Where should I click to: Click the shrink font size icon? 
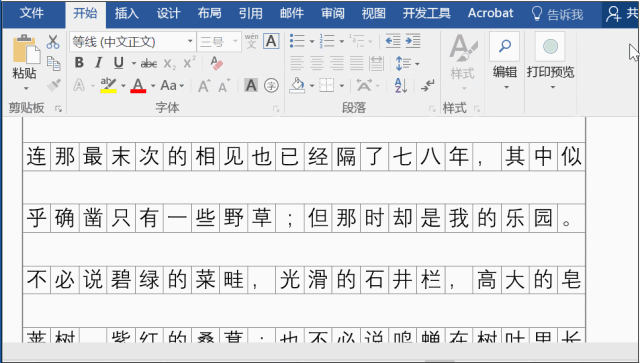point(224,86)
